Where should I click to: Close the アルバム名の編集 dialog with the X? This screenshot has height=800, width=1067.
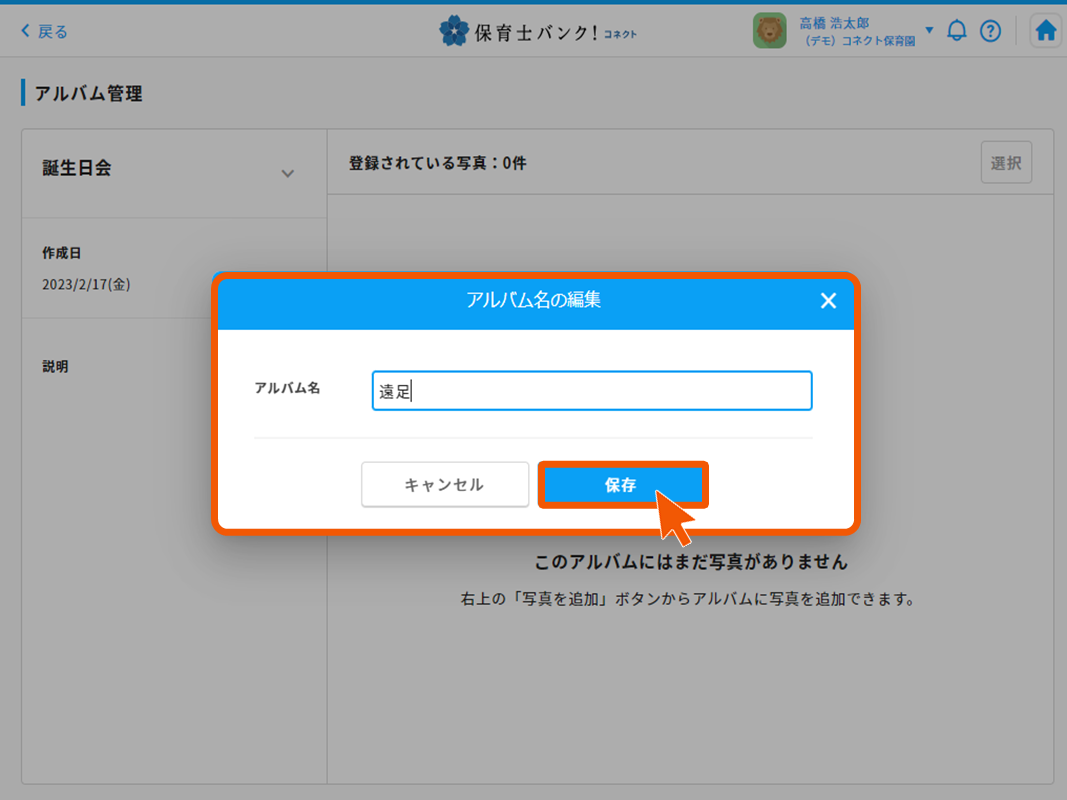[828, 301]
